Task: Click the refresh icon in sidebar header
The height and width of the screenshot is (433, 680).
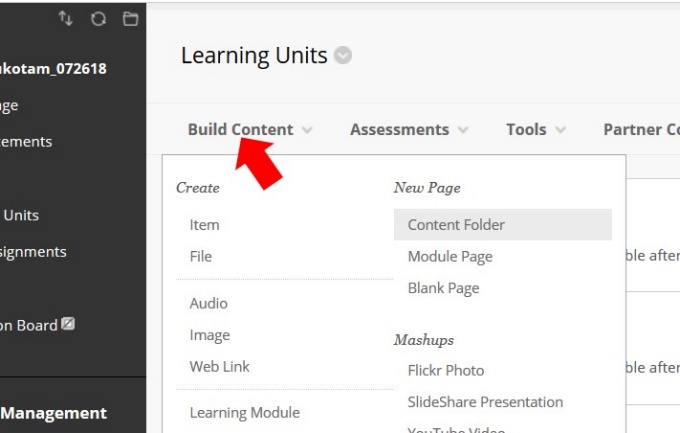Action: coord(98,19)
